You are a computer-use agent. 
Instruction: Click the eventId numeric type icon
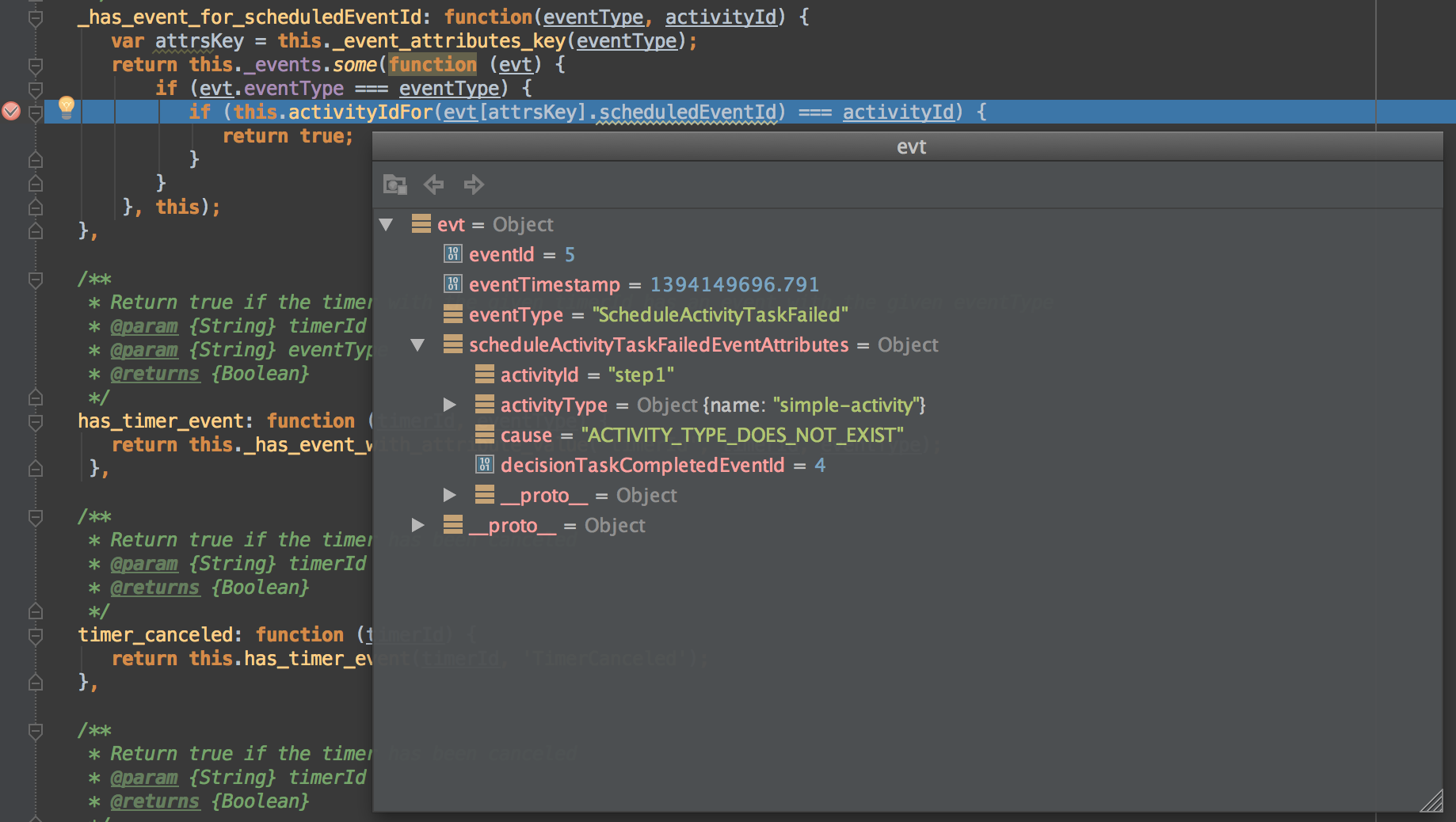coord(453,254)
